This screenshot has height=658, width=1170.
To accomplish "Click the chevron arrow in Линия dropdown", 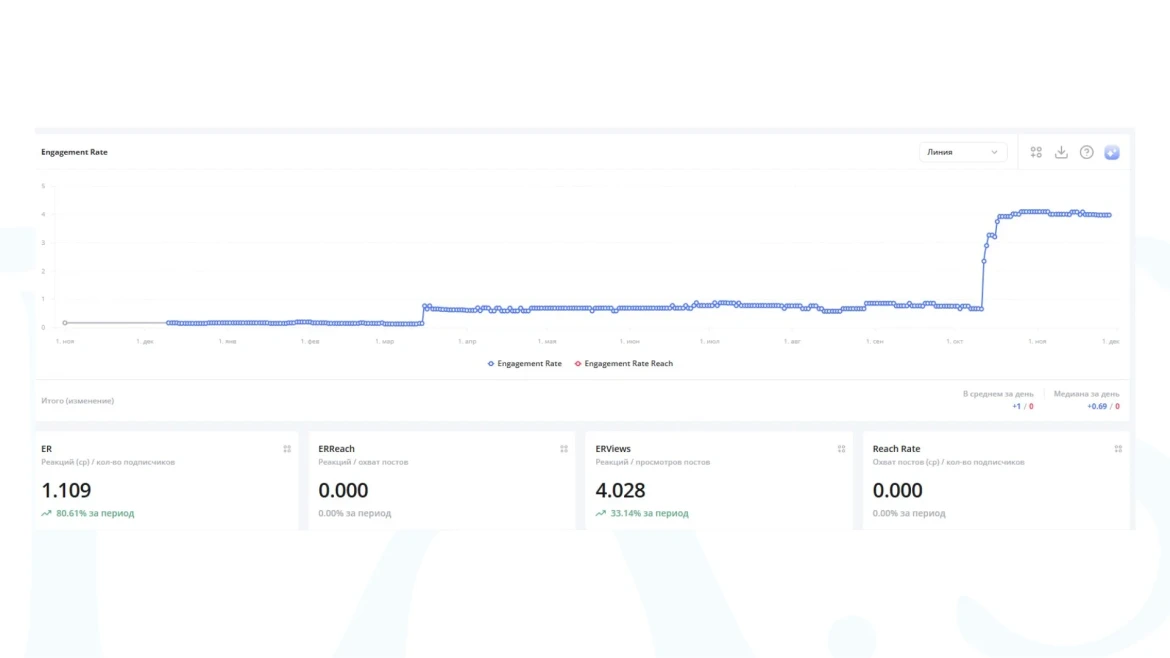I will [x=994, y=152].
